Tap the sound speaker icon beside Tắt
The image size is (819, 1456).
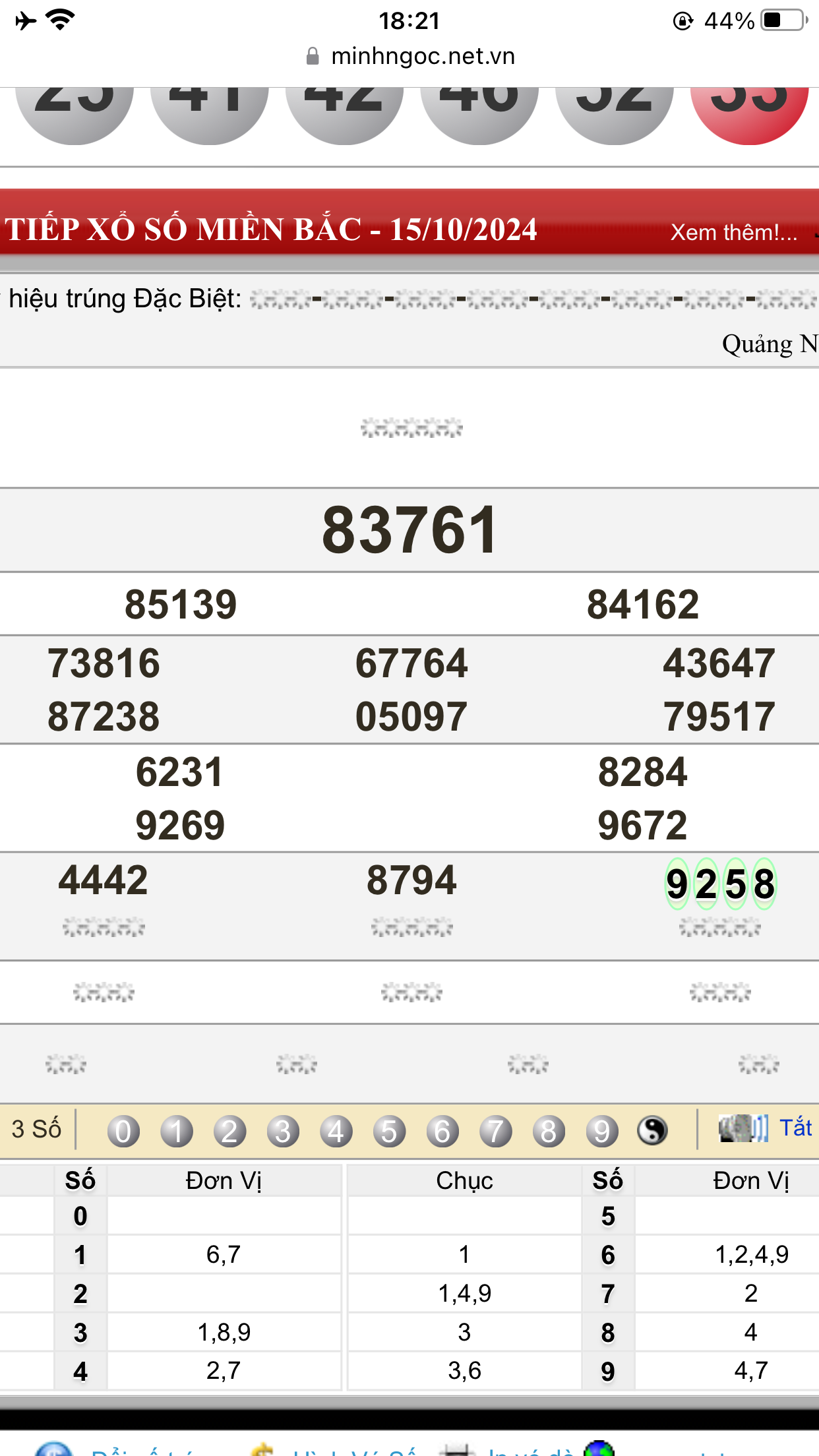click(x=743, y=1128)
